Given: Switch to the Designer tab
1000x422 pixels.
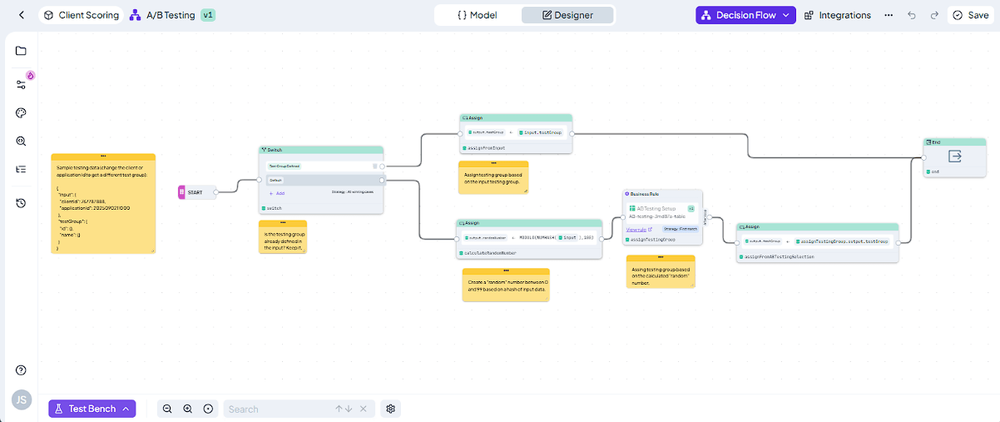Looking at the screenshot, I should (568, 15).
